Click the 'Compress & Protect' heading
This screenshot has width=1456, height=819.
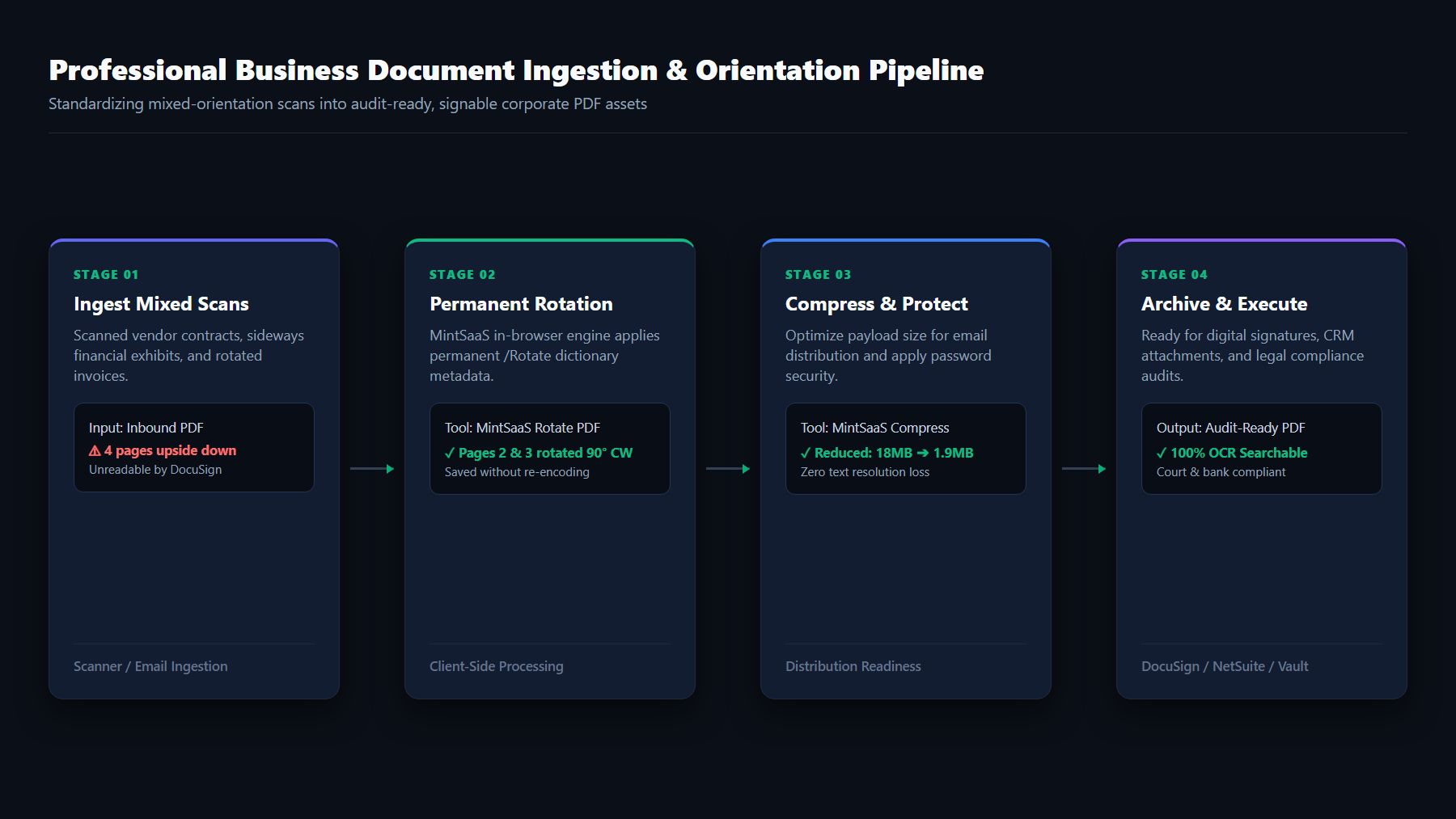[876, 304]
